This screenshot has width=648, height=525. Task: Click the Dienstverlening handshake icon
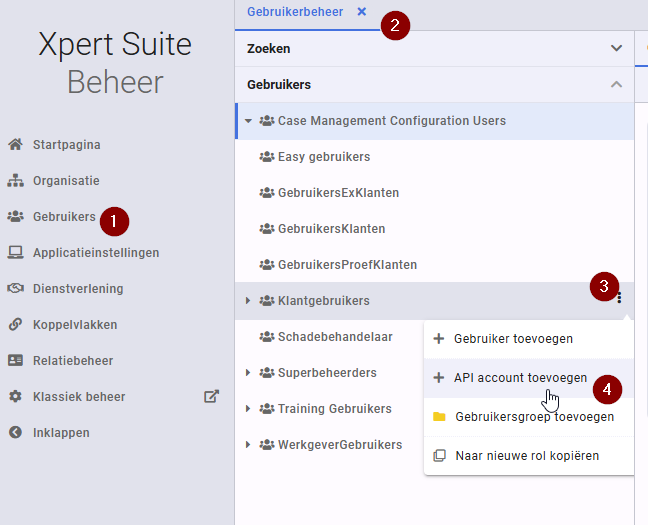(x=16, y=289)
